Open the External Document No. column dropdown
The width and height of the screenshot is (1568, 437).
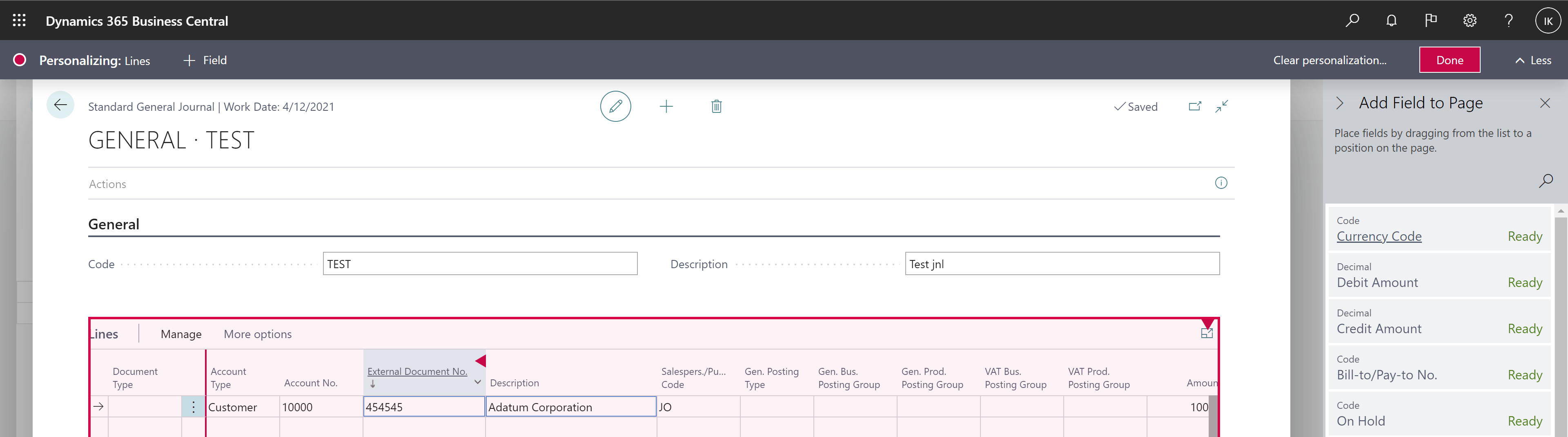(x=478, y=382)
